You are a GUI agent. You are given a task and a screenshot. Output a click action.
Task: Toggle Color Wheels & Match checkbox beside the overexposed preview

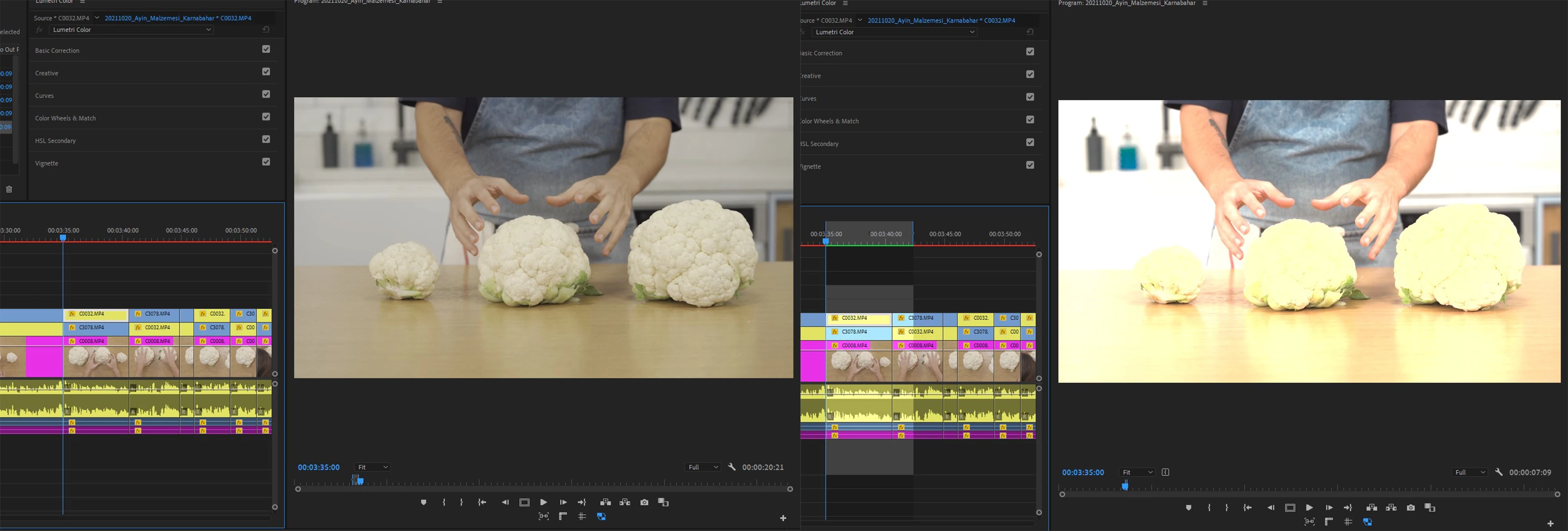point(1030,120)
